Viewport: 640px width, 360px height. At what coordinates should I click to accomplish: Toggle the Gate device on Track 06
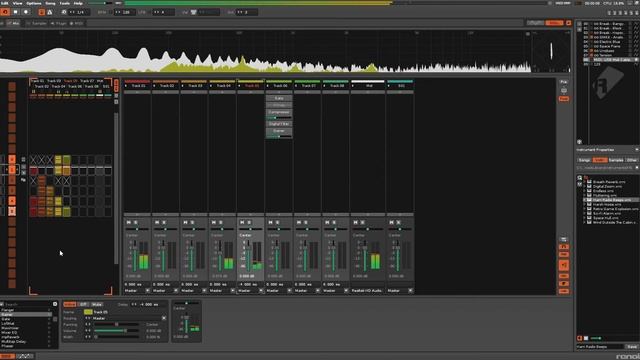click(x=279, y=98)
